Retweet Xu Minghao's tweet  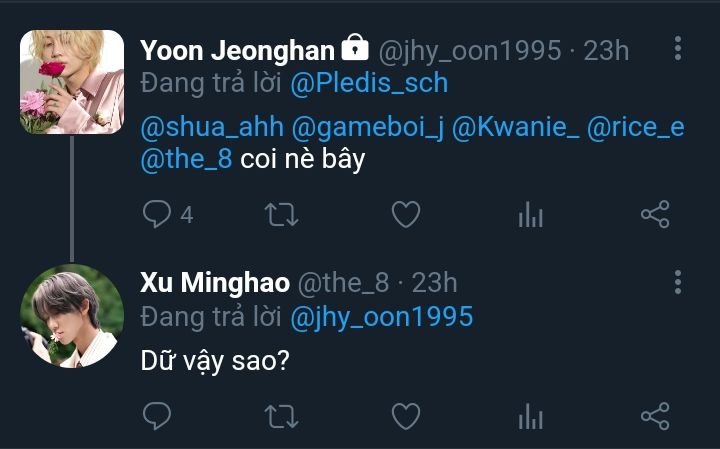click(281, 416)
